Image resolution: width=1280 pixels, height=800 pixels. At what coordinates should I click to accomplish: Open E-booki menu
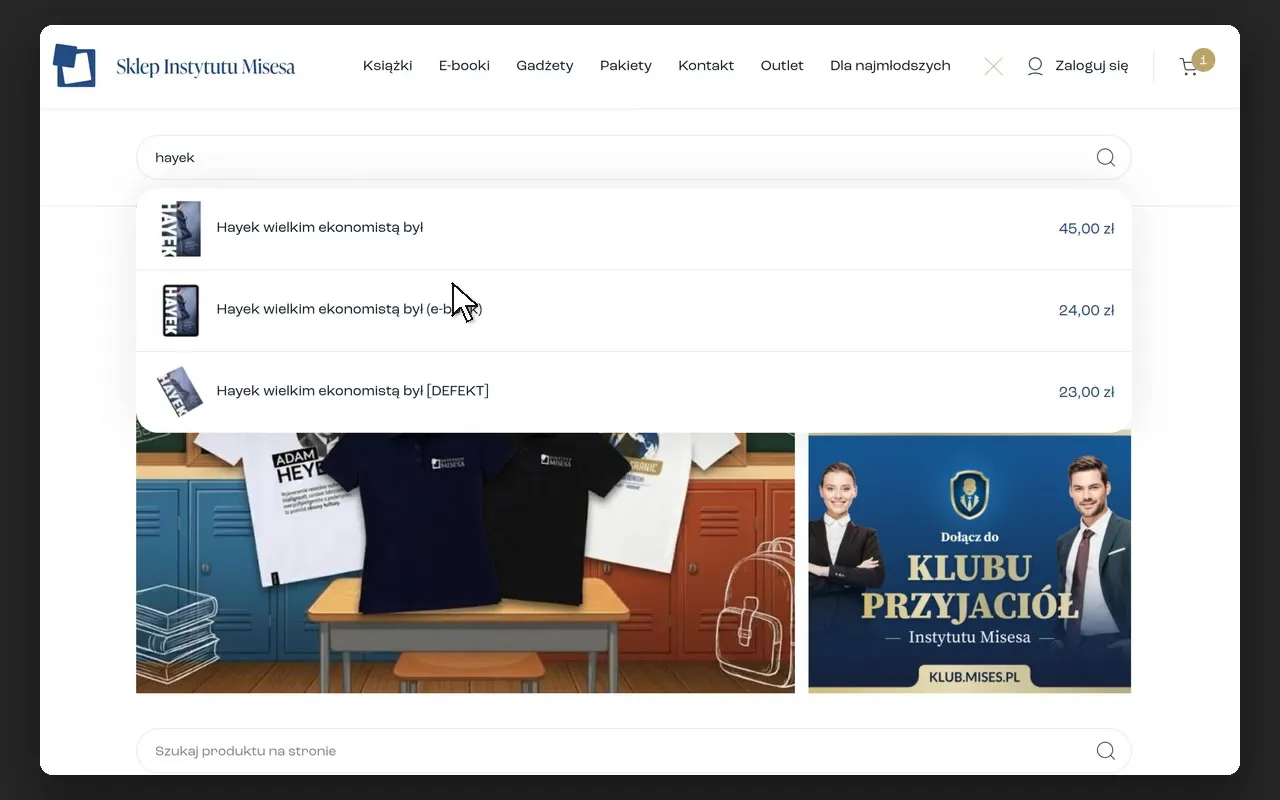[464, 66]
